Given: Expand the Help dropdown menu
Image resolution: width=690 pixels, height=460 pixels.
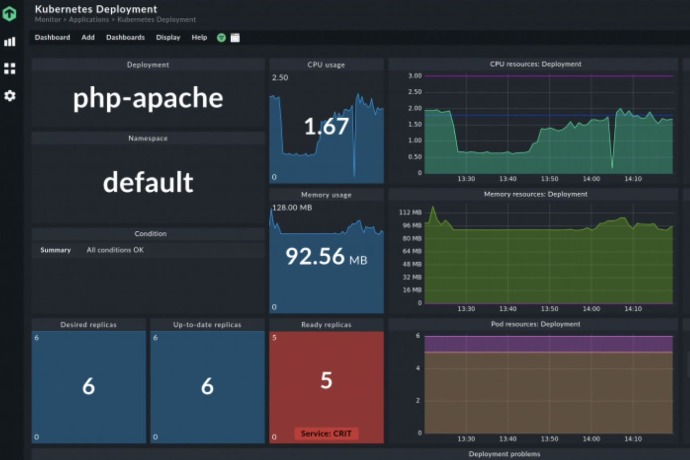Looking at the screenshot, I should (199, 37).
